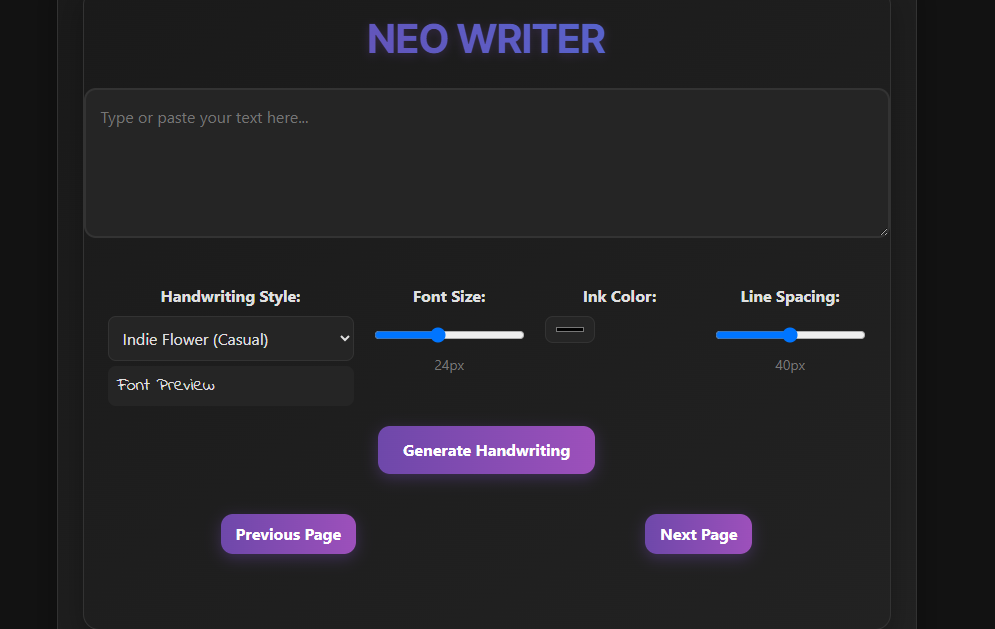Image resolution: width=995 pixels, height=629 pixels.
Task: Advance with the Next Page button
Action: click(x=698, y=534)
